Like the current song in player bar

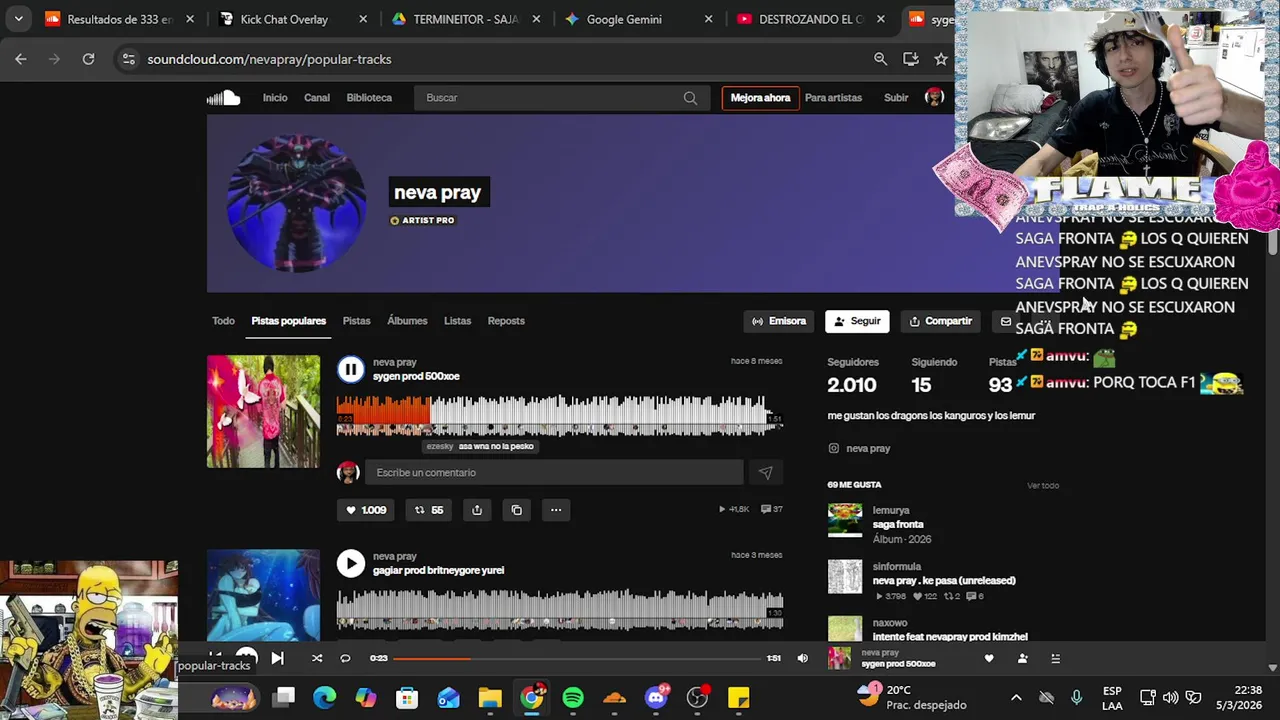click(x=989, y=658)
